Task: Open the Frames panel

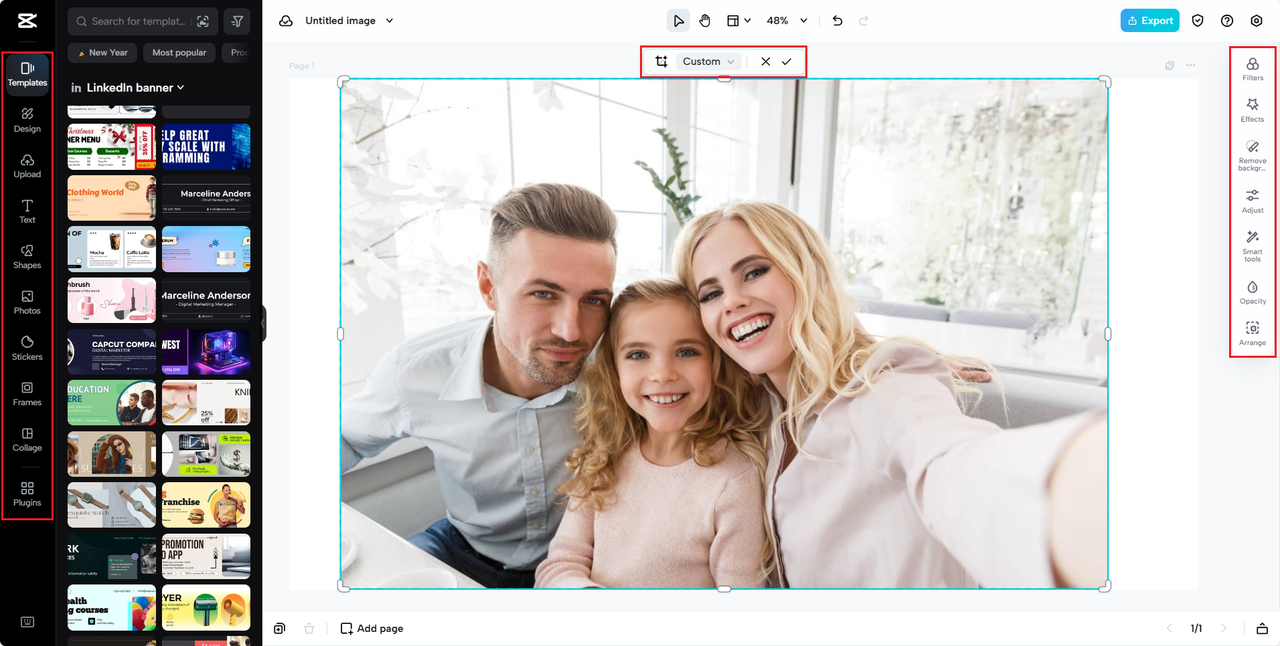Action: (x=27, y=394)
